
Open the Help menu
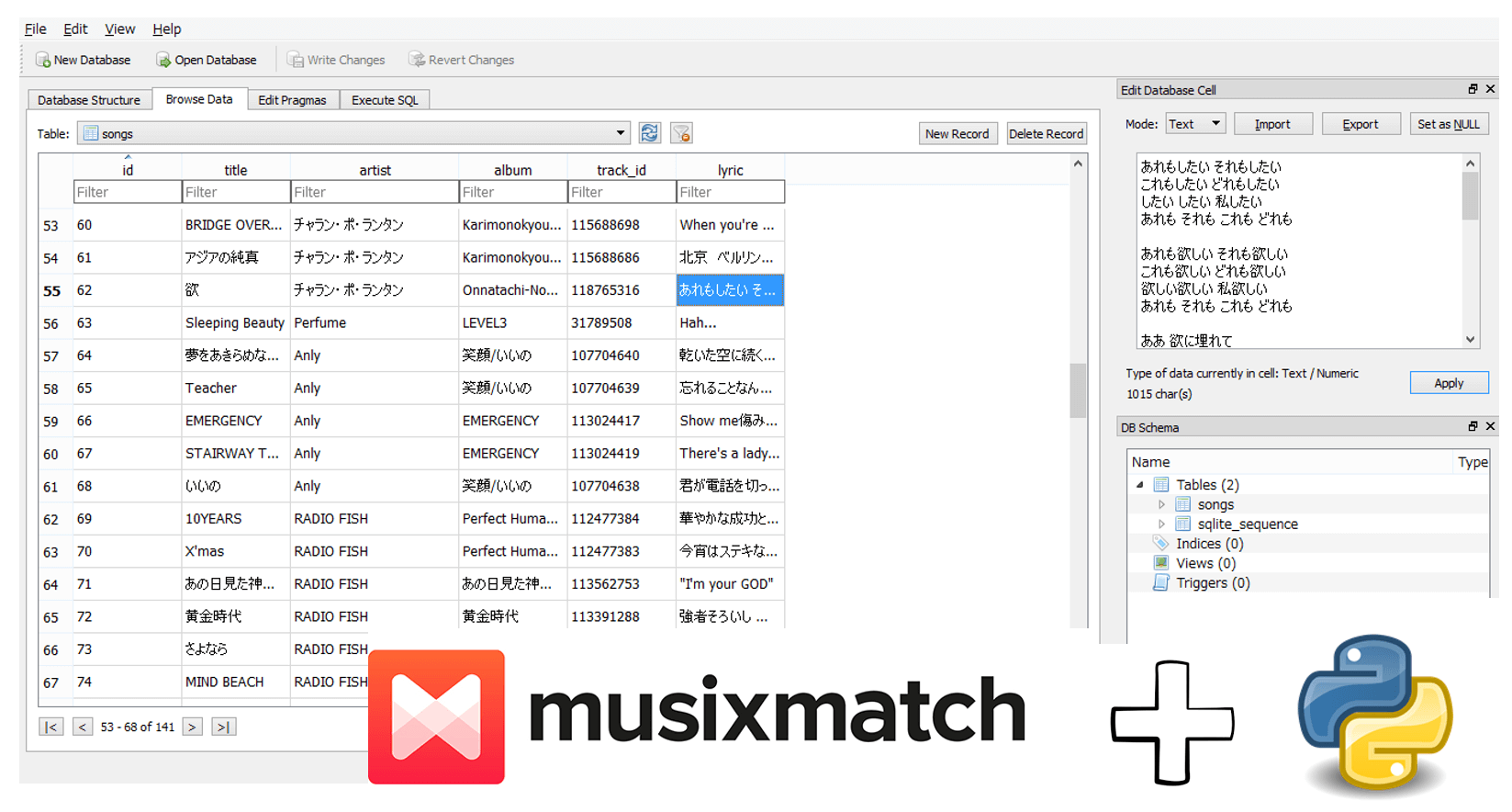(x=166, y=28)
